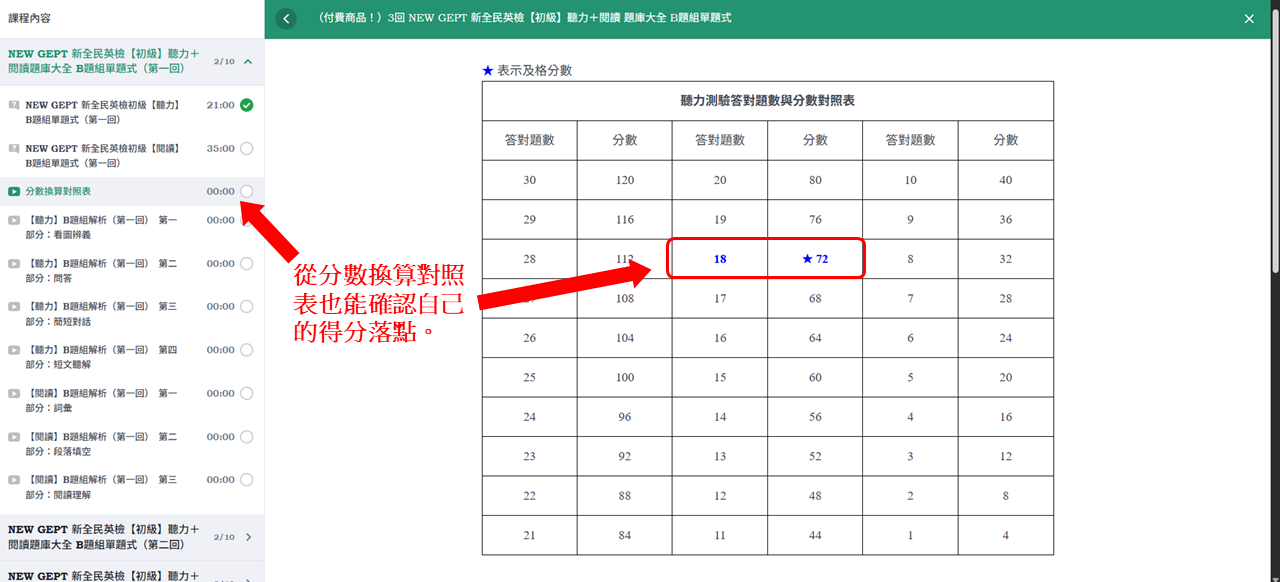Click video icon for 第四部分：短文聽解

tap(14, 351)
